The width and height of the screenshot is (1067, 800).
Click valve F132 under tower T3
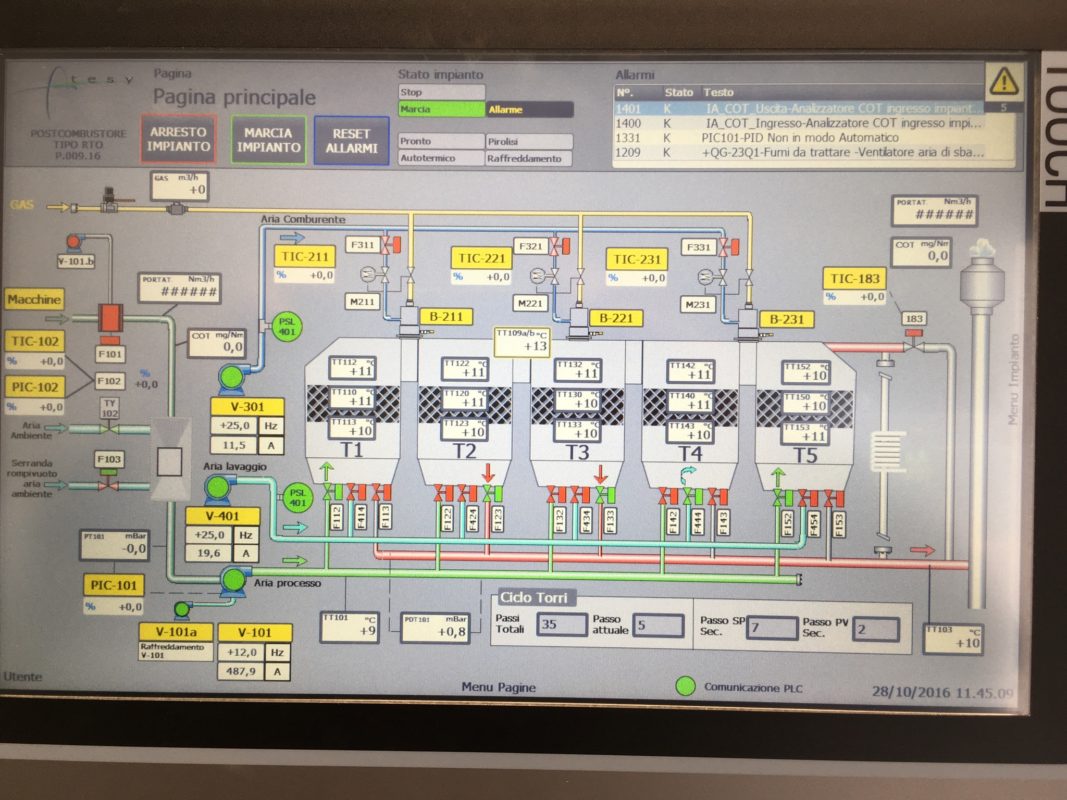(557, 495)
